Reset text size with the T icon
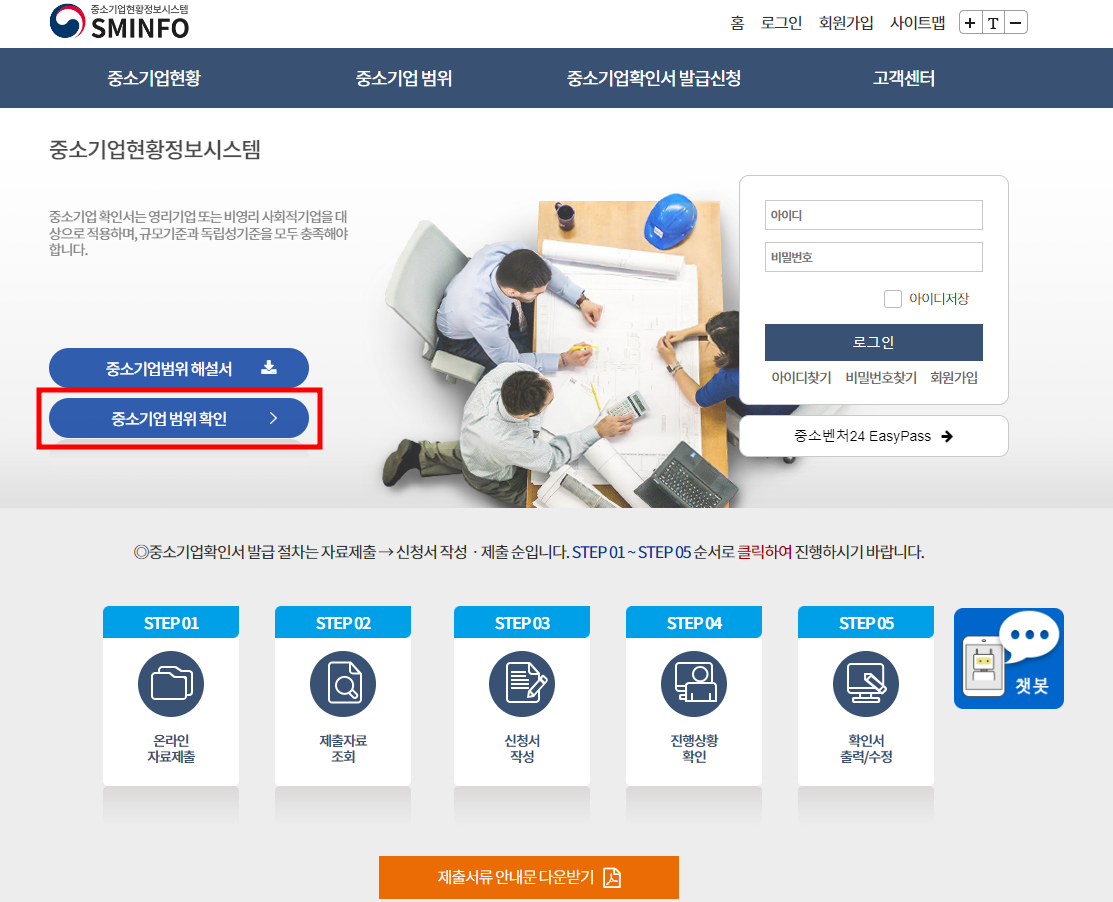1113x902 pixels. (993, 23)
